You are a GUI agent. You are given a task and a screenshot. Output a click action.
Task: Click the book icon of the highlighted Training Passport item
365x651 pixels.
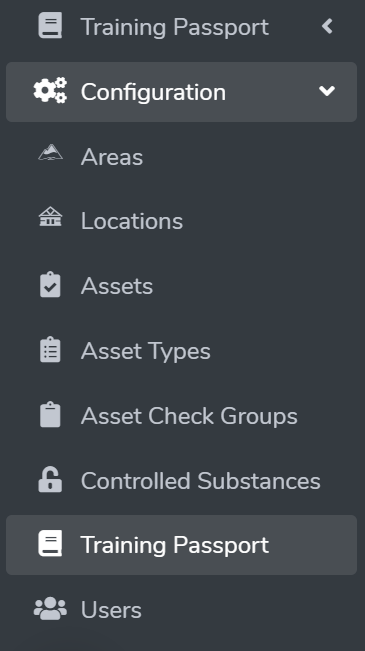[x=50, y=543]
